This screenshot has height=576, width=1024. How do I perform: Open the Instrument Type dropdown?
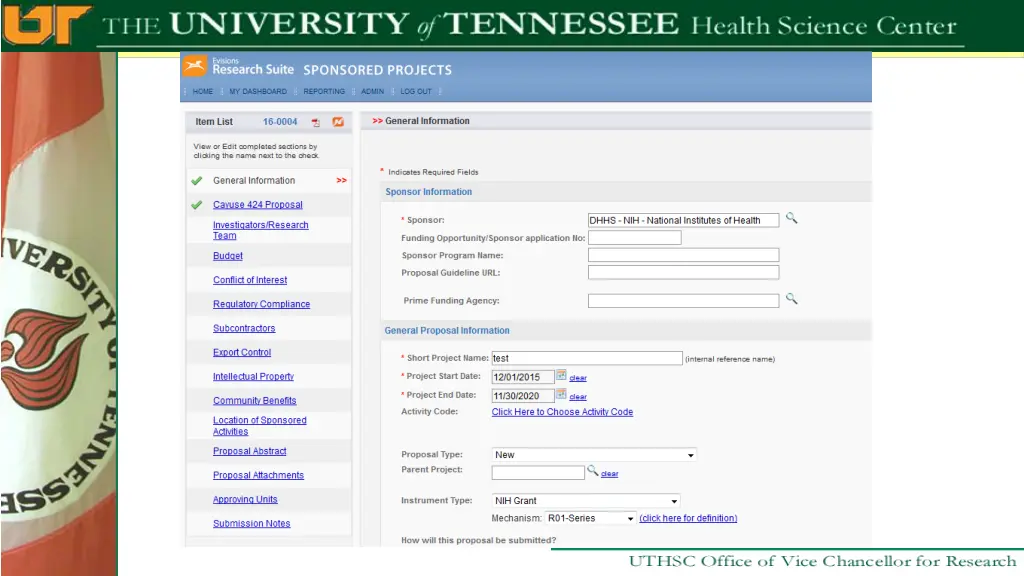pos(586,501)
